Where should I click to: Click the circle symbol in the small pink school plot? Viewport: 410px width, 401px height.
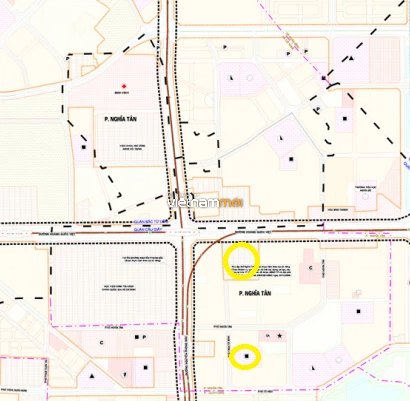(365, 197)
